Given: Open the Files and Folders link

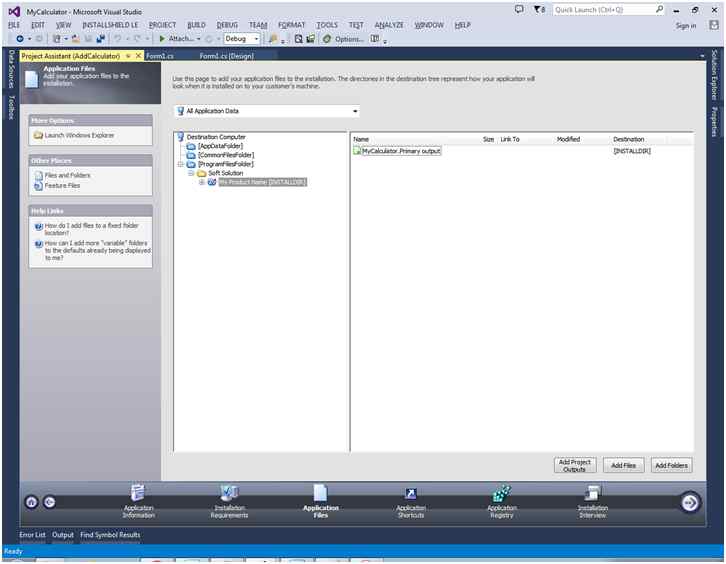Looking at the screenshot, I should (68, 175).
